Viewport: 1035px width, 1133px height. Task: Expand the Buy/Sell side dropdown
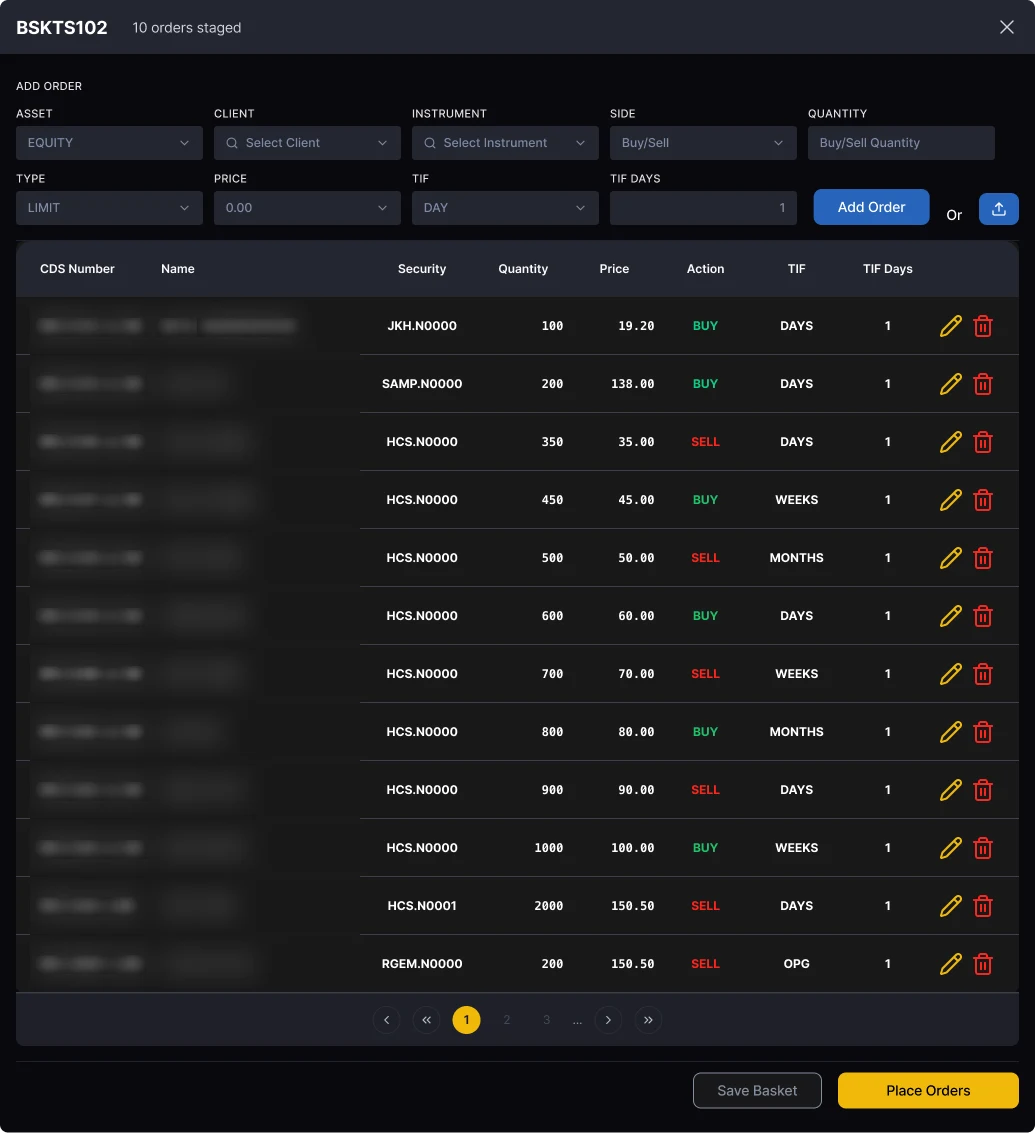(703, 143)
